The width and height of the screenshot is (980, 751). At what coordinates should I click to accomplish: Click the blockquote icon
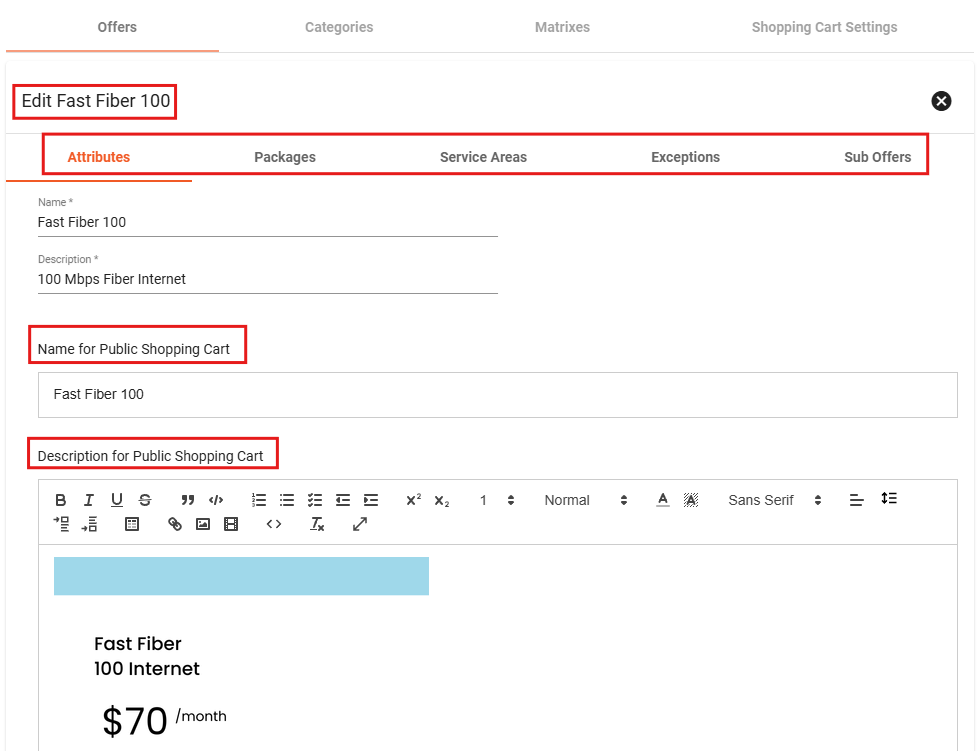pos(187,500)
